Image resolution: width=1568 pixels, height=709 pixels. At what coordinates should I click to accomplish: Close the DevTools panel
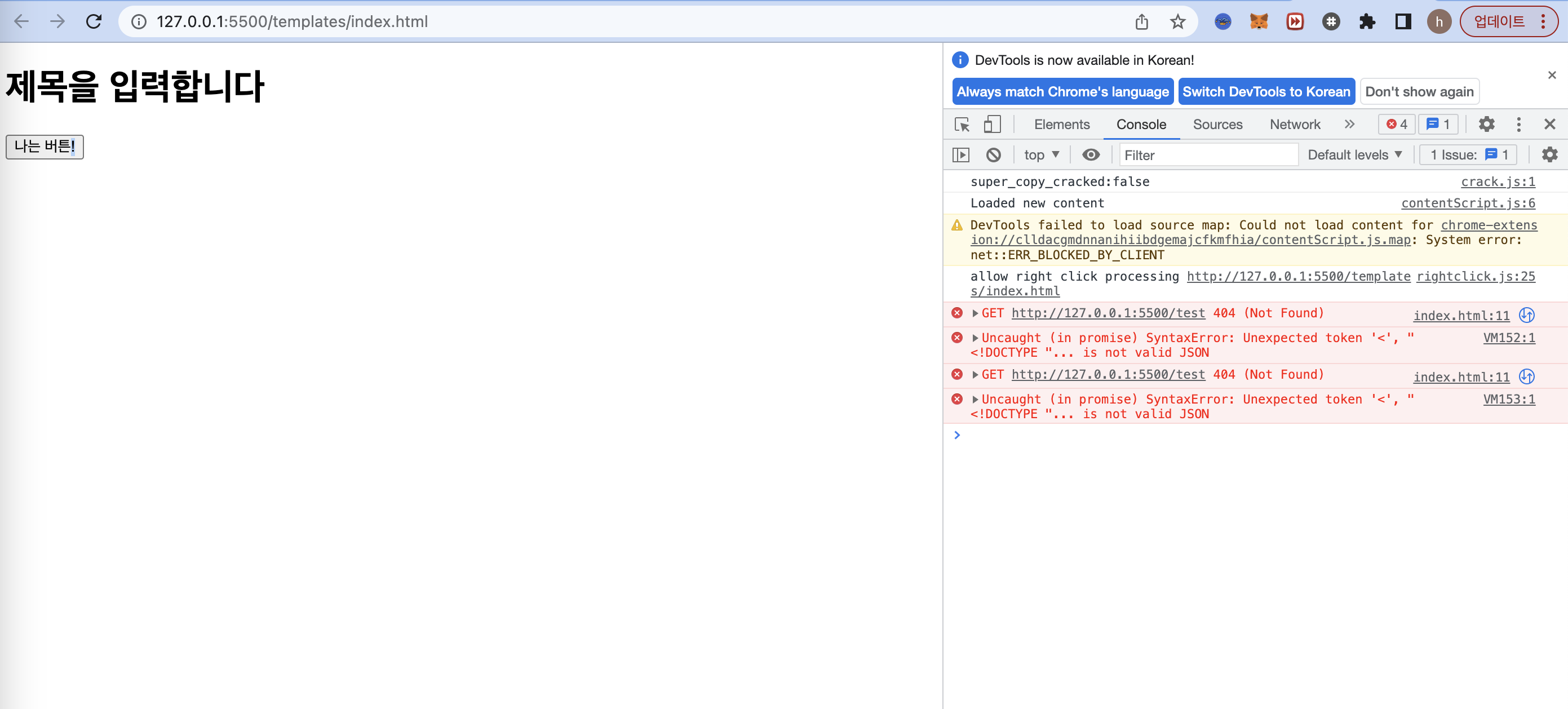(x=1550, y=125)
